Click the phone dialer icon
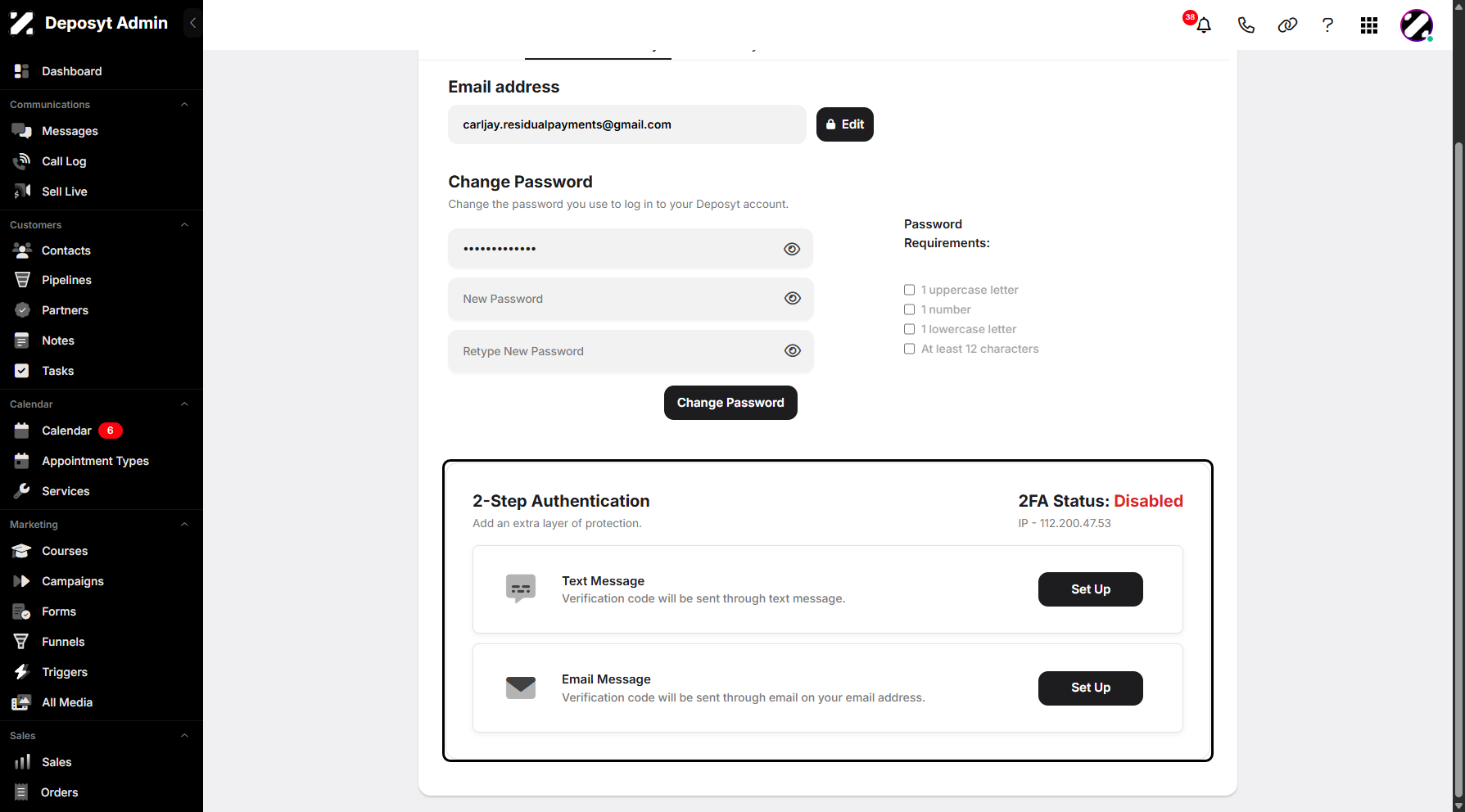 tap(1246, 25)
